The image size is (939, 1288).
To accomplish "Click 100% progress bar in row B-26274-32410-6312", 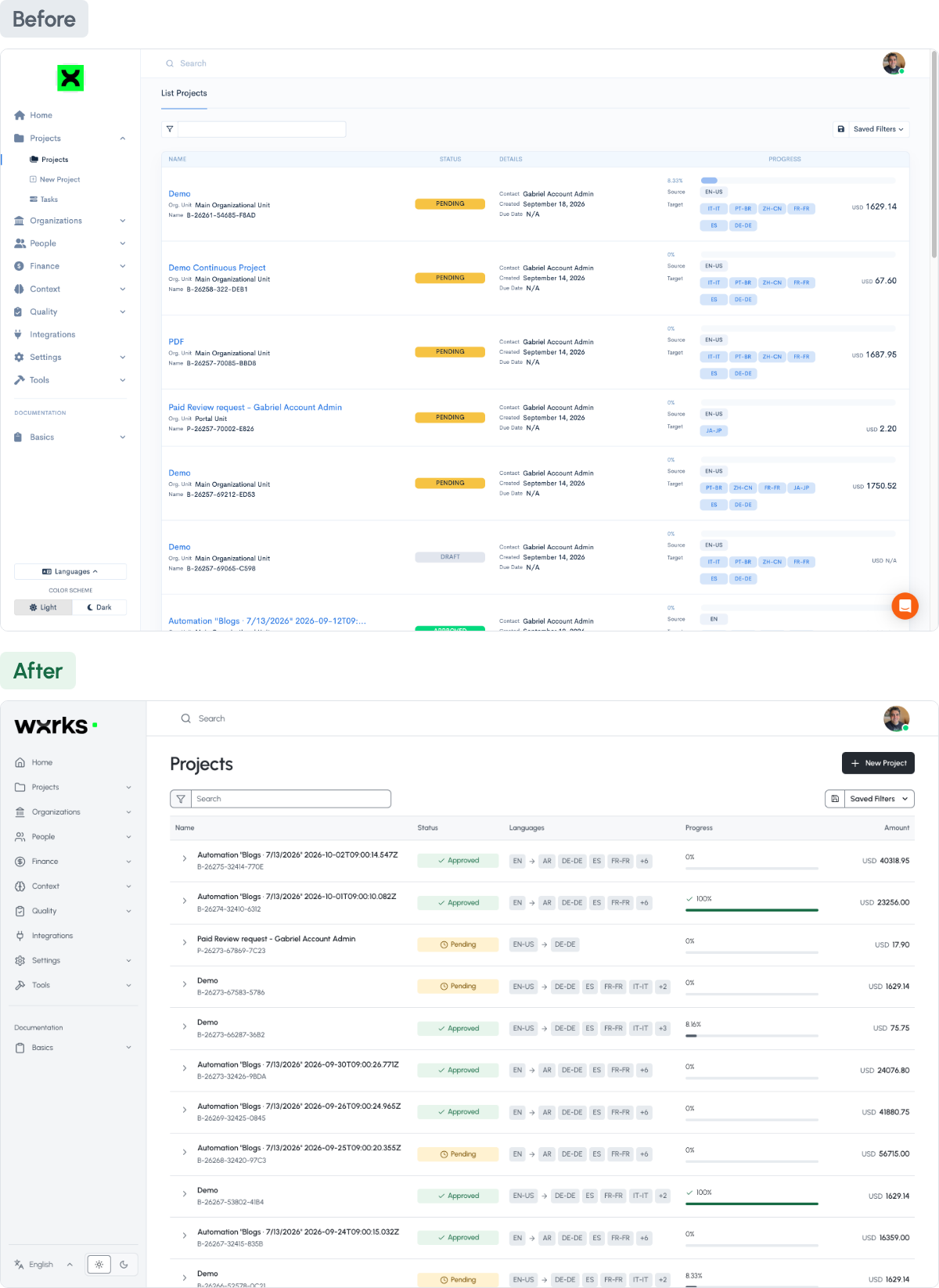I will 752,910.
